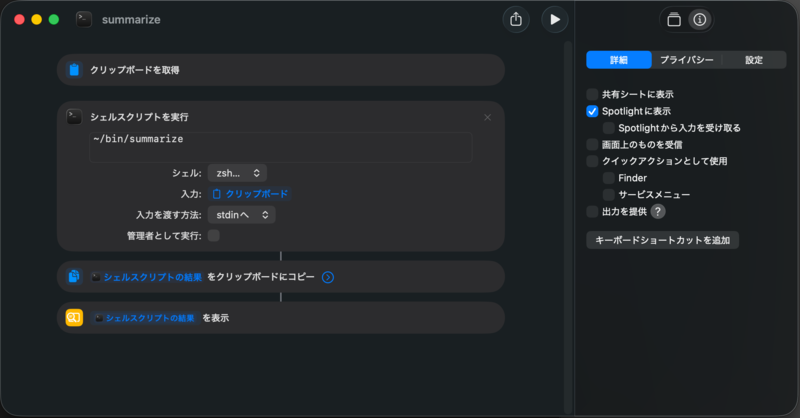Screen dimensions: 800x418
Task: Click the terminal icon beside summarize title
Action: [84, 19]
